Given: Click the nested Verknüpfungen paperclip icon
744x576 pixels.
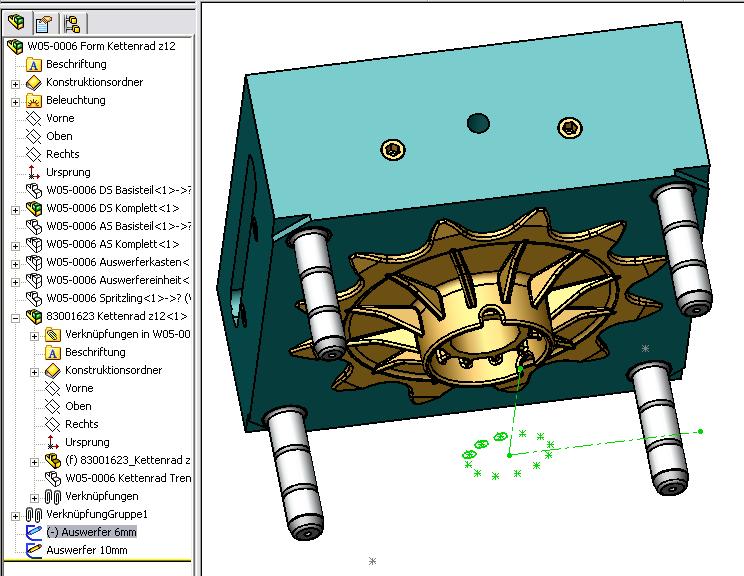Looking at the screenshot, I should pyautogui.click(x=53, y=497).
